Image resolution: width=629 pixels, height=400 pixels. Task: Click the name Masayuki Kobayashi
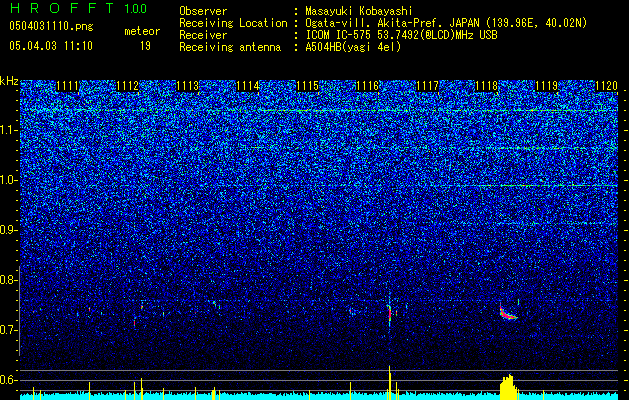coord(359,11)
